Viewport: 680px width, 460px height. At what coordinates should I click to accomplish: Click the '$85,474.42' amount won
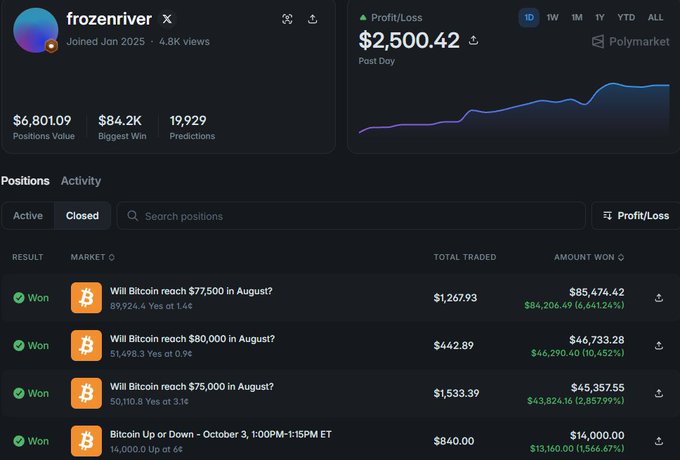click(597, 292)
